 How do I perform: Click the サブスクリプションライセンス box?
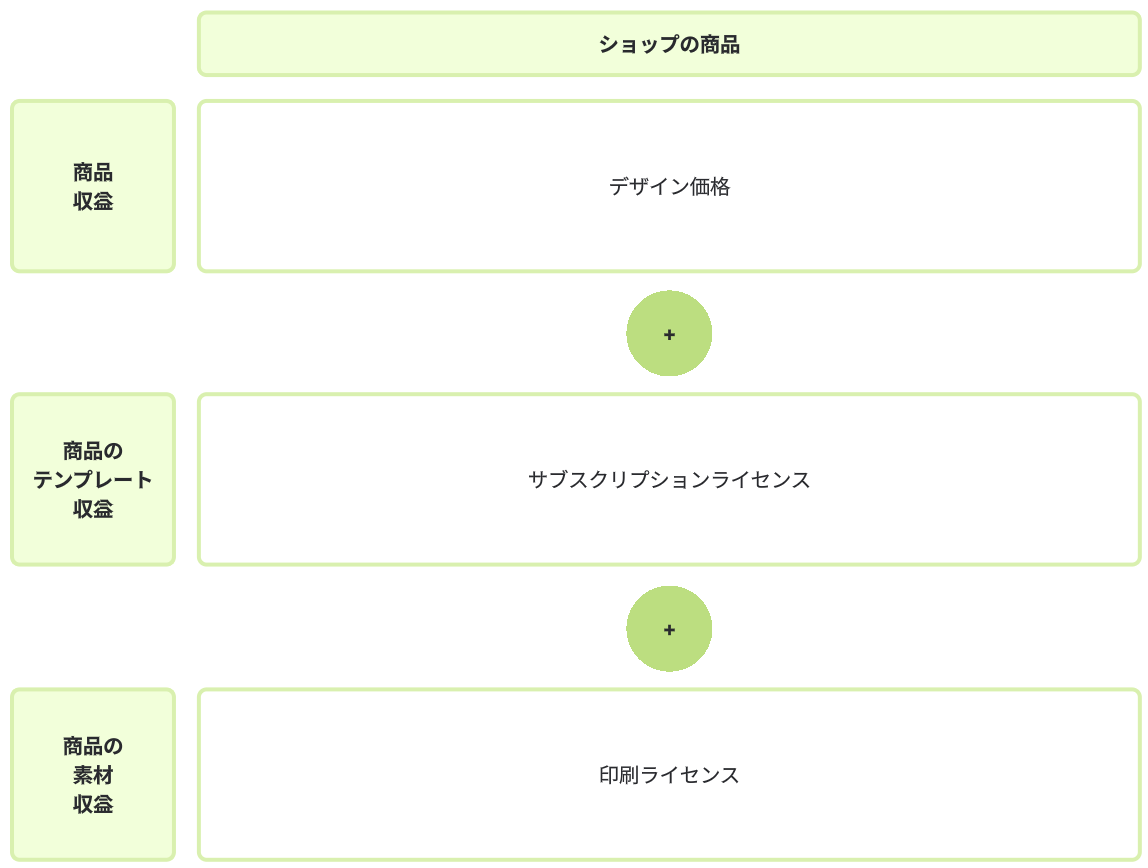[669, 480]
